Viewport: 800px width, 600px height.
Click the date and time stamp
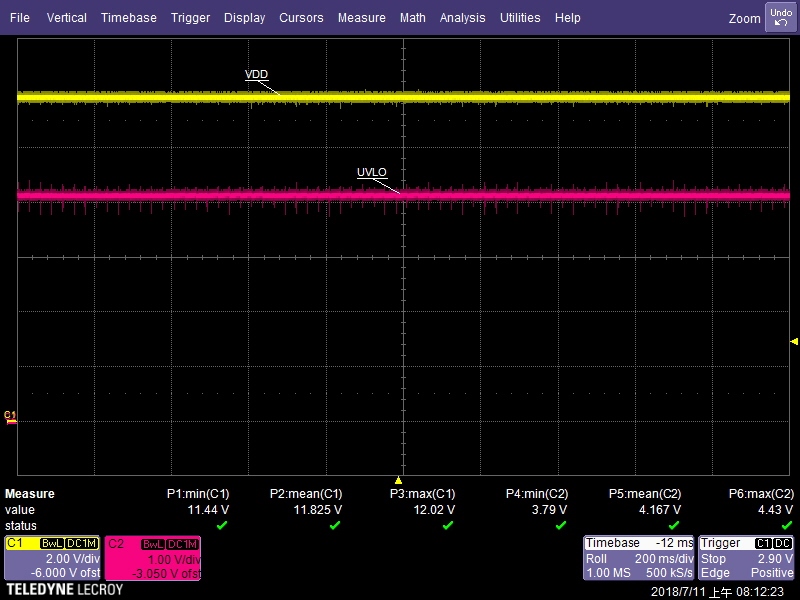point(717,592)
